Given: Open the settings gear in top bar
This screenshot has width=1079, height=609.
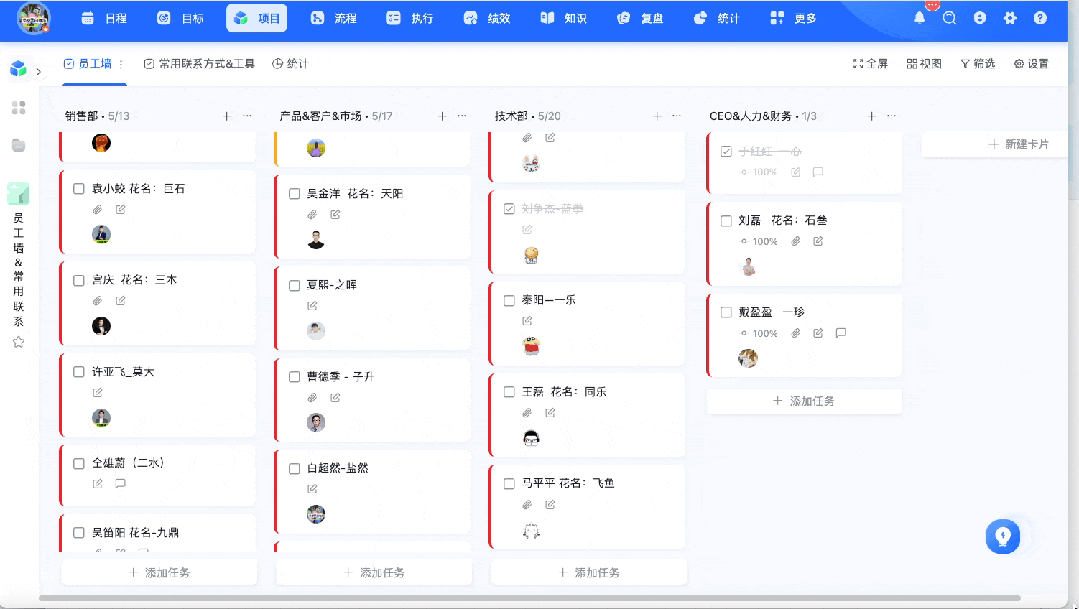Looking at the screenshot, I should tap(1010, 18).
